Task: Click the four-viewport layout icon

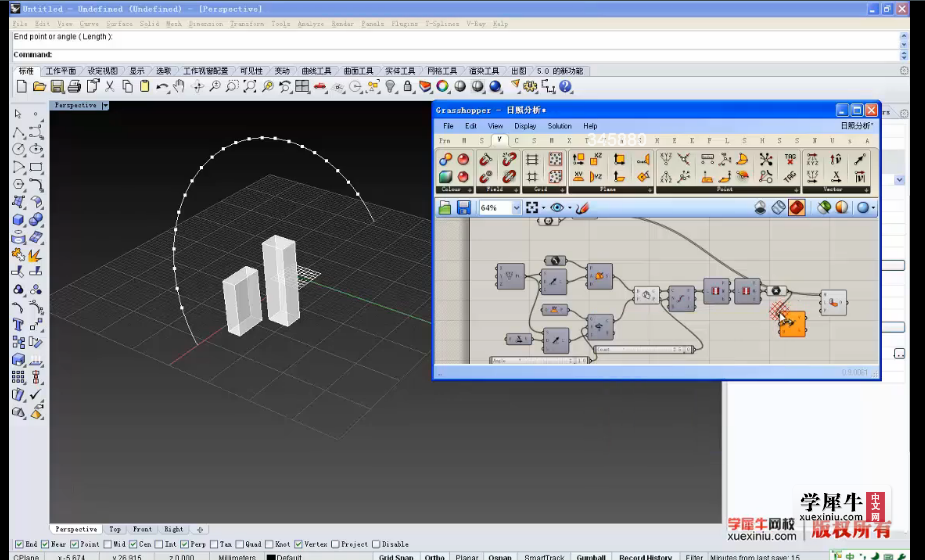Action: tap(302, 87)
